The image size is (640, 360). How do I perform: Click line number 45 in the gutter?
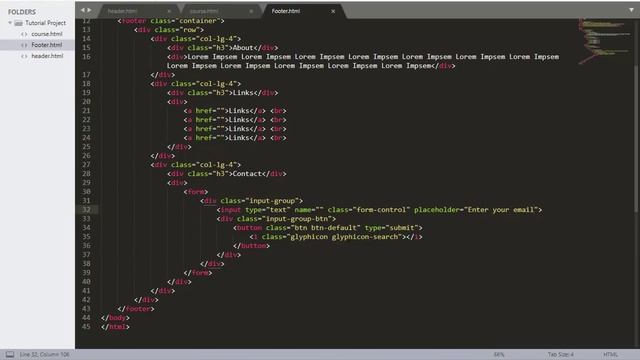(x=86, y=327)
